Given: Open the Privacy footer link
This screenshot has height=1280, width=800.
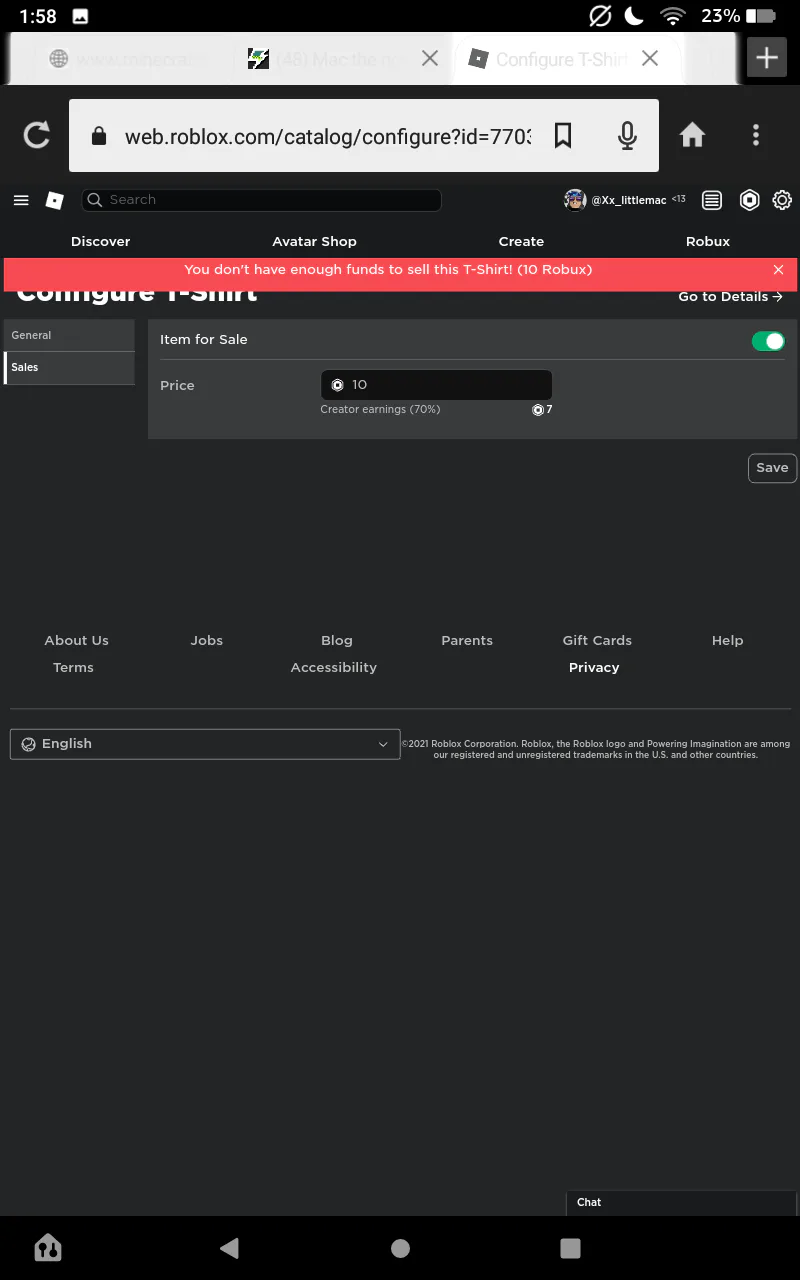Looking at the screenshot, I should [594, 668].
